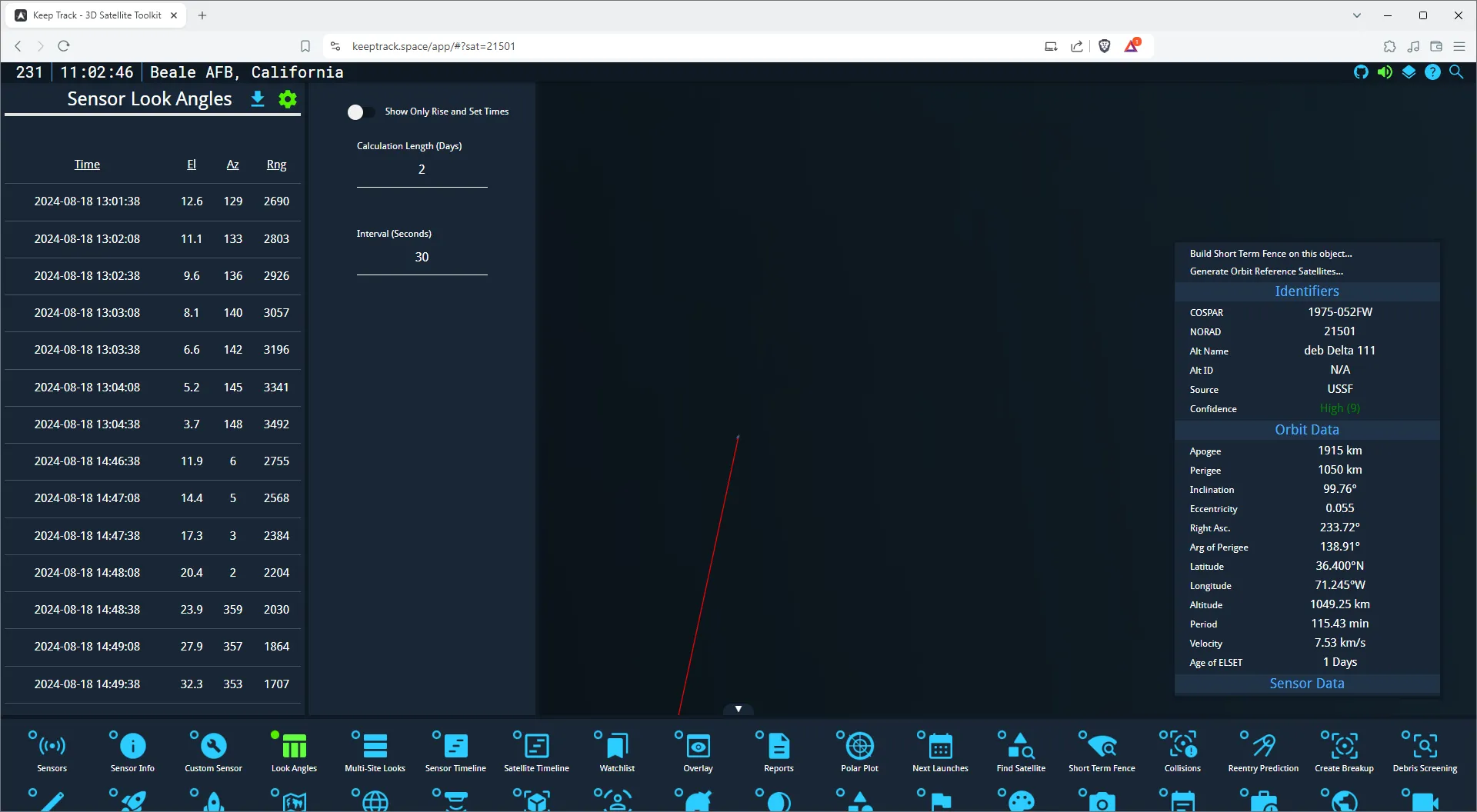The height and width of the screenshot is (812, 1477).
Task: Collapse the bottom menu with the arrow
Action: [x=738, y=709]
